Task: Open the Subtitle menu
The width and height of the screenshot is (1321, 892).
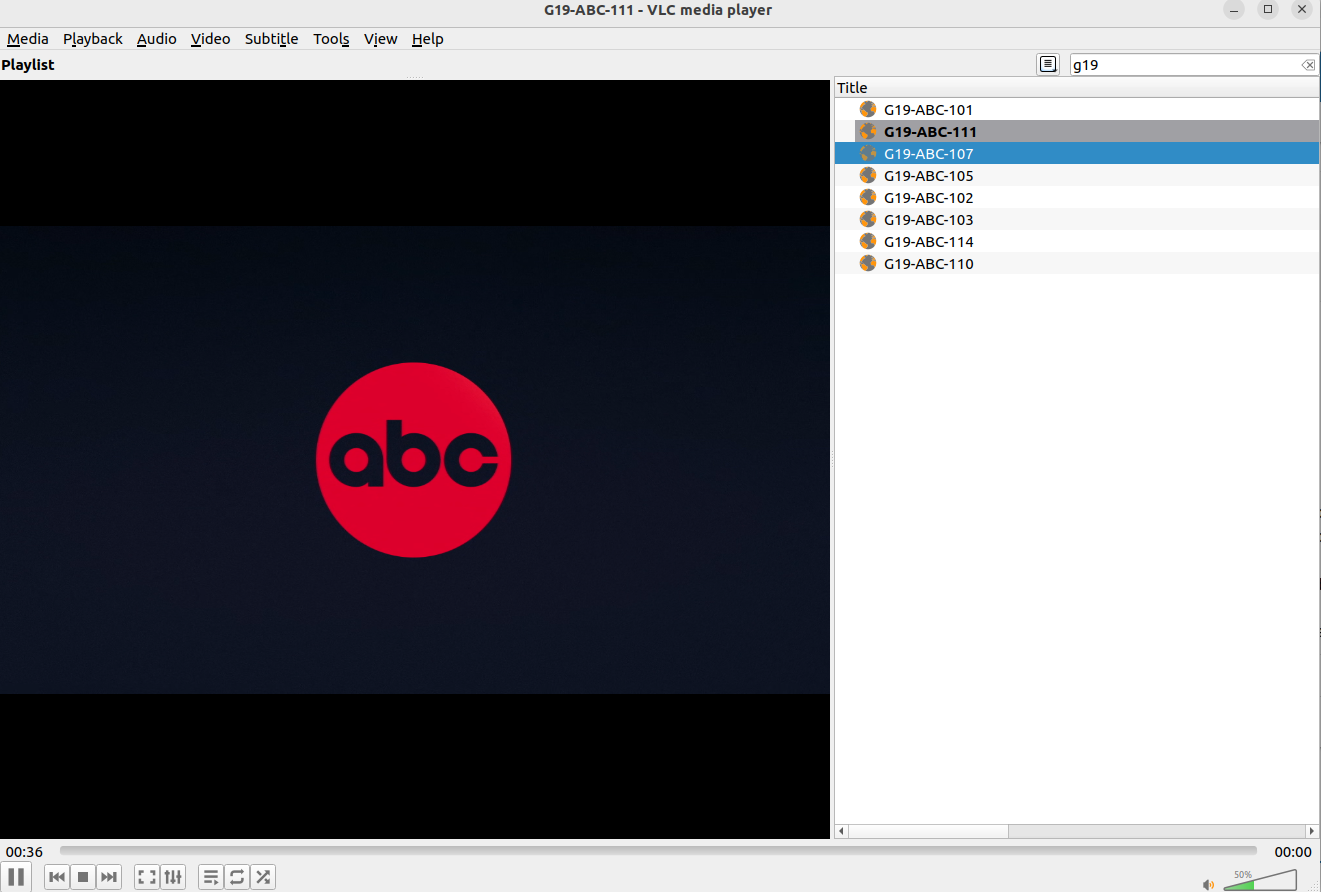Action: click(272, 39)
